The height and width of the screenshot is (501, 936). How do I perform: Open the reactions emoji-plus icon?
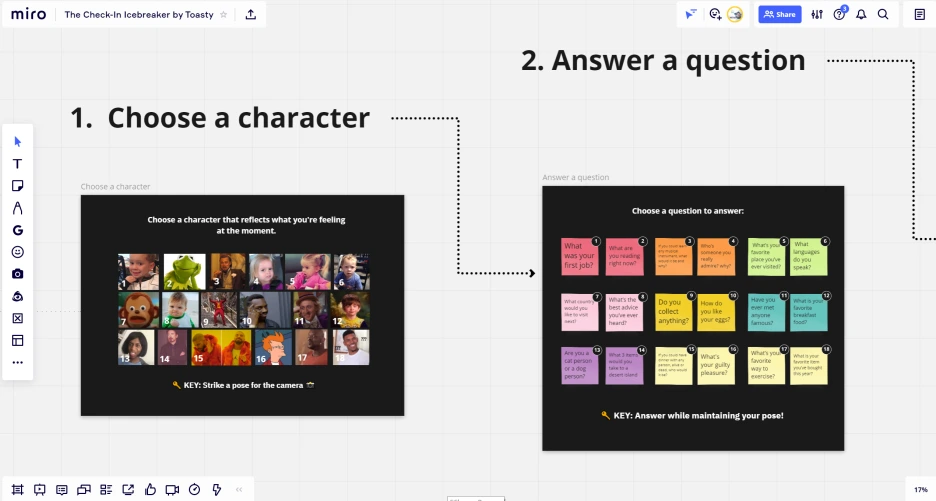pyautogui.click(x=715, y=14)
